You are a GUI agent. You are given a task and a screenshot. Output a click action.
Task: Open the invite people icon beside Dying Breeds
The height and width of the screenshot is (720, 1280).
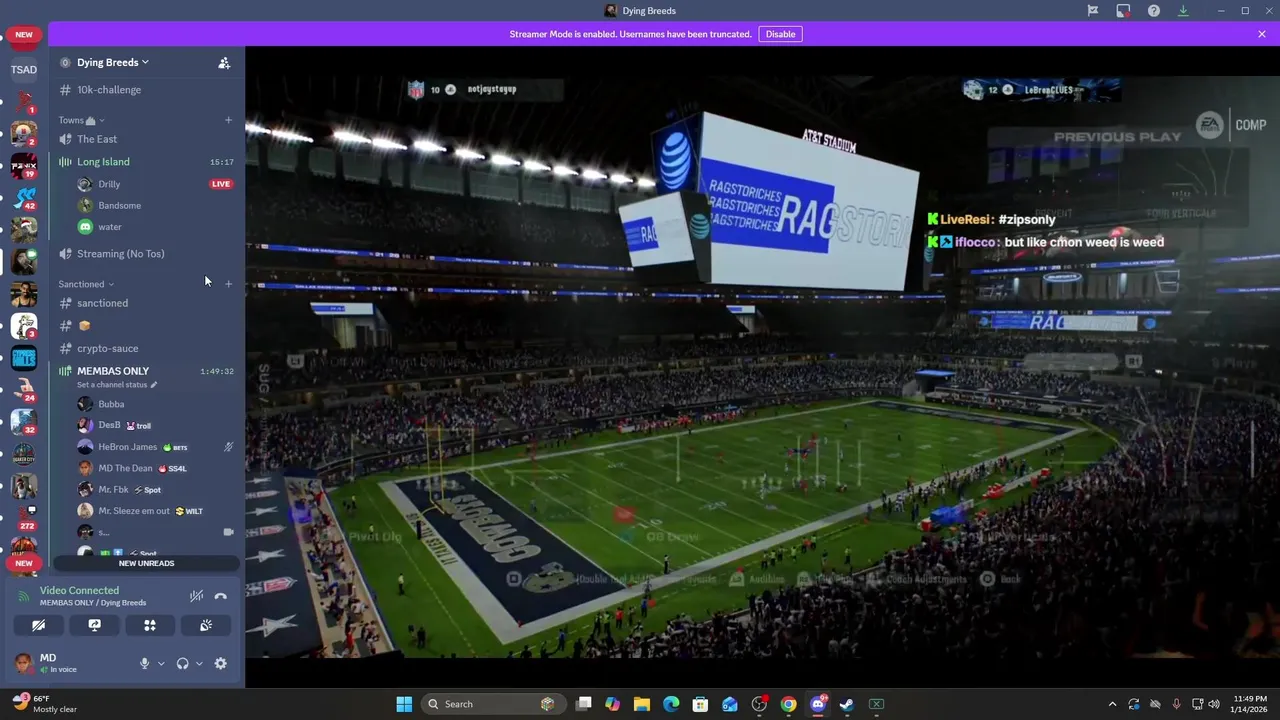(224, 63)
